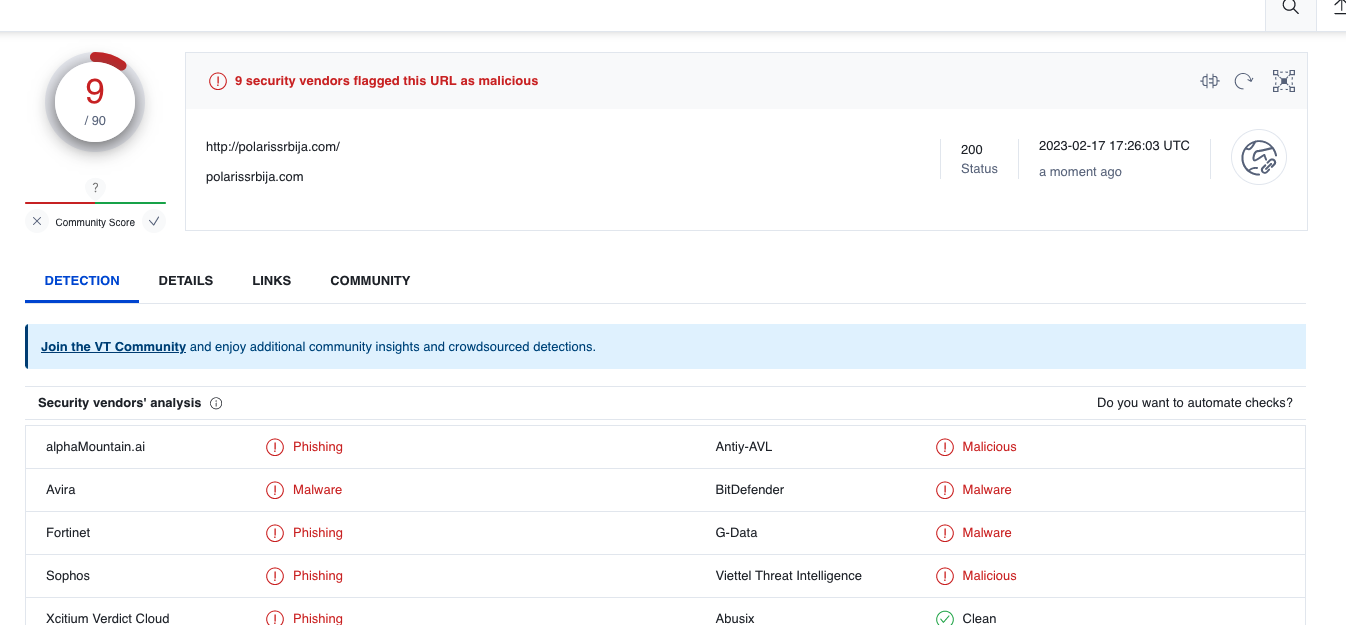Viewport: 1346px width, 625px height.
Task: Go to the COMMUNITY tab
Action: coord(370,281)
